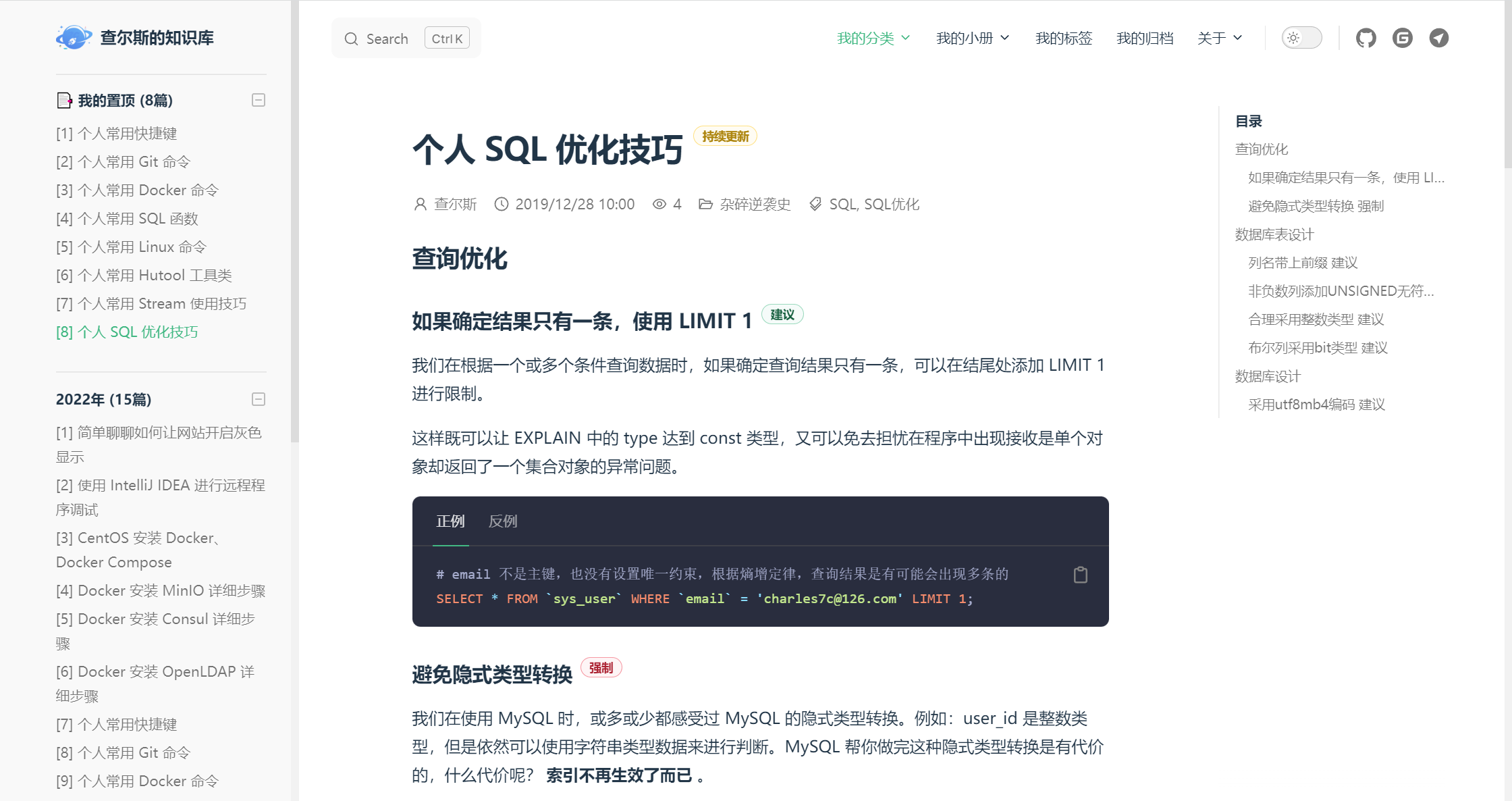Open the GitHub repository icon
Screen dimensions: 1512x801
[x=1366, y=38]
